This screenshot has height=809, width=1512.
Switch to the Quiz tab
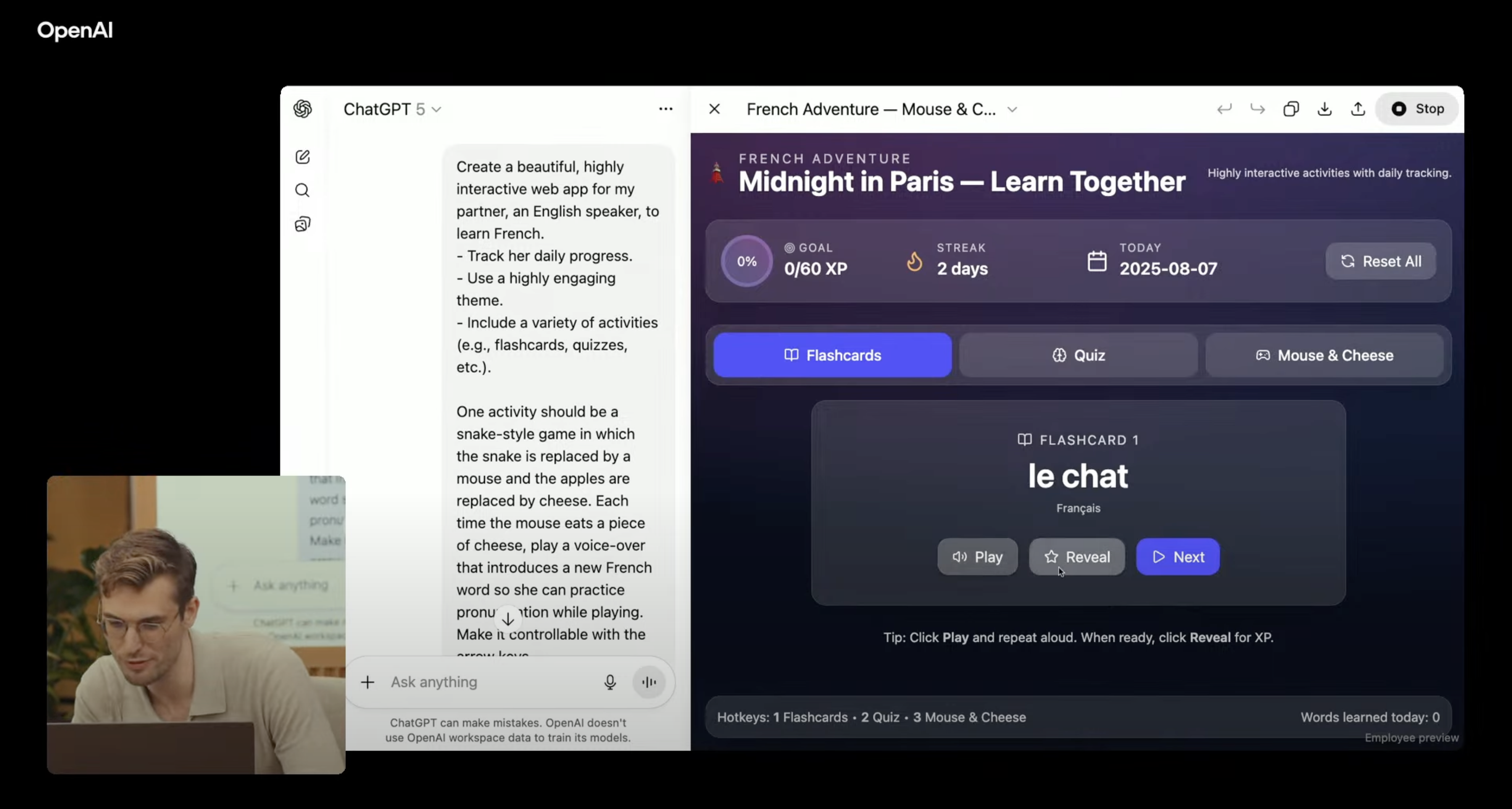1078,355
